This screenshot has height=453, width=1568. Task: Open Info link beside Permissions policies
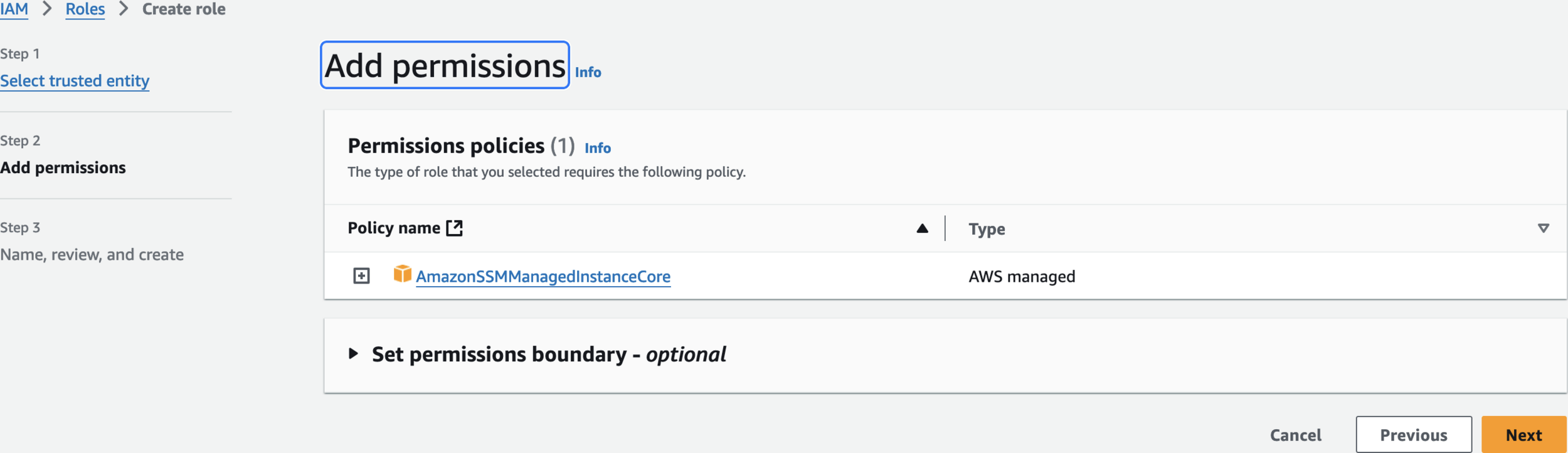point(597,148)
